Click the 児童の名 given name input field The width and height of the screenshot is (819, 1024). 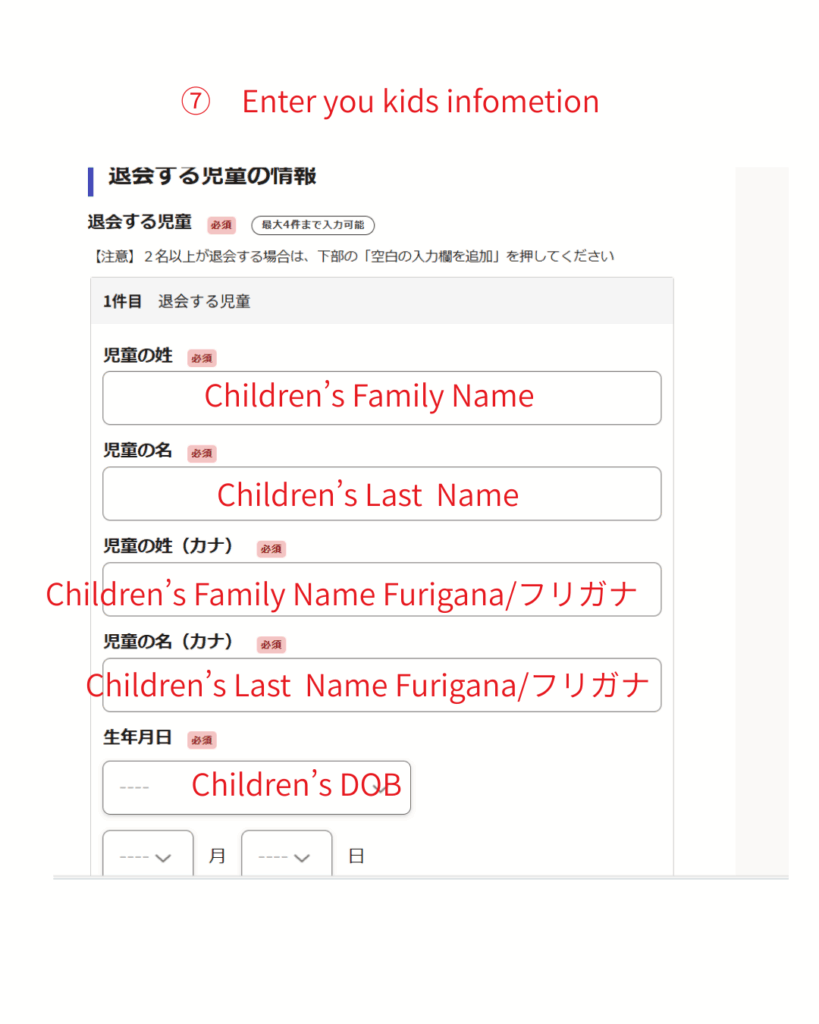tap(381, 493)
